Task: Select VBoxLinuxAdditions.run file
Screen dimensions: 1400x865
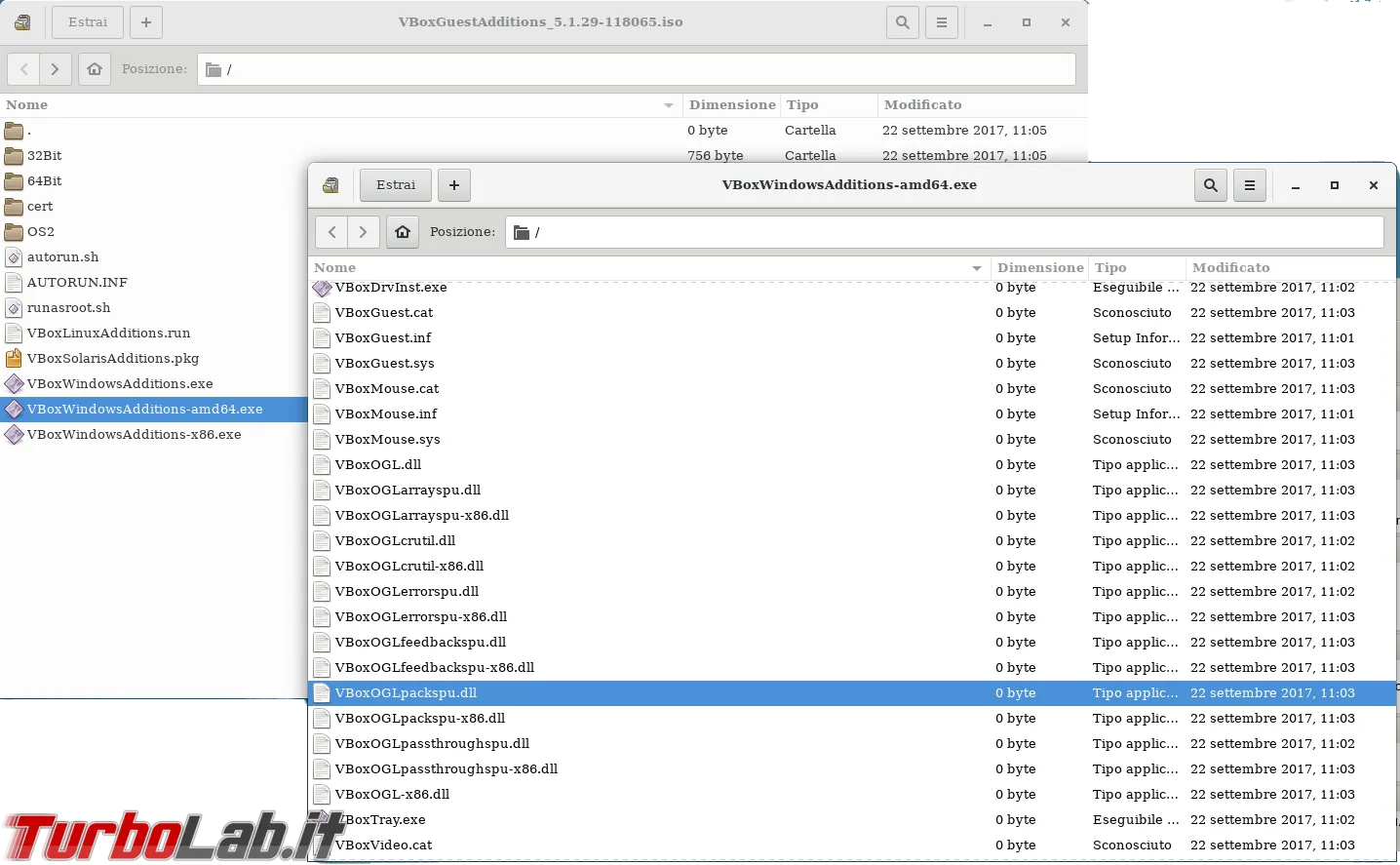Action: pyautogui.click(x=108, y=334)
